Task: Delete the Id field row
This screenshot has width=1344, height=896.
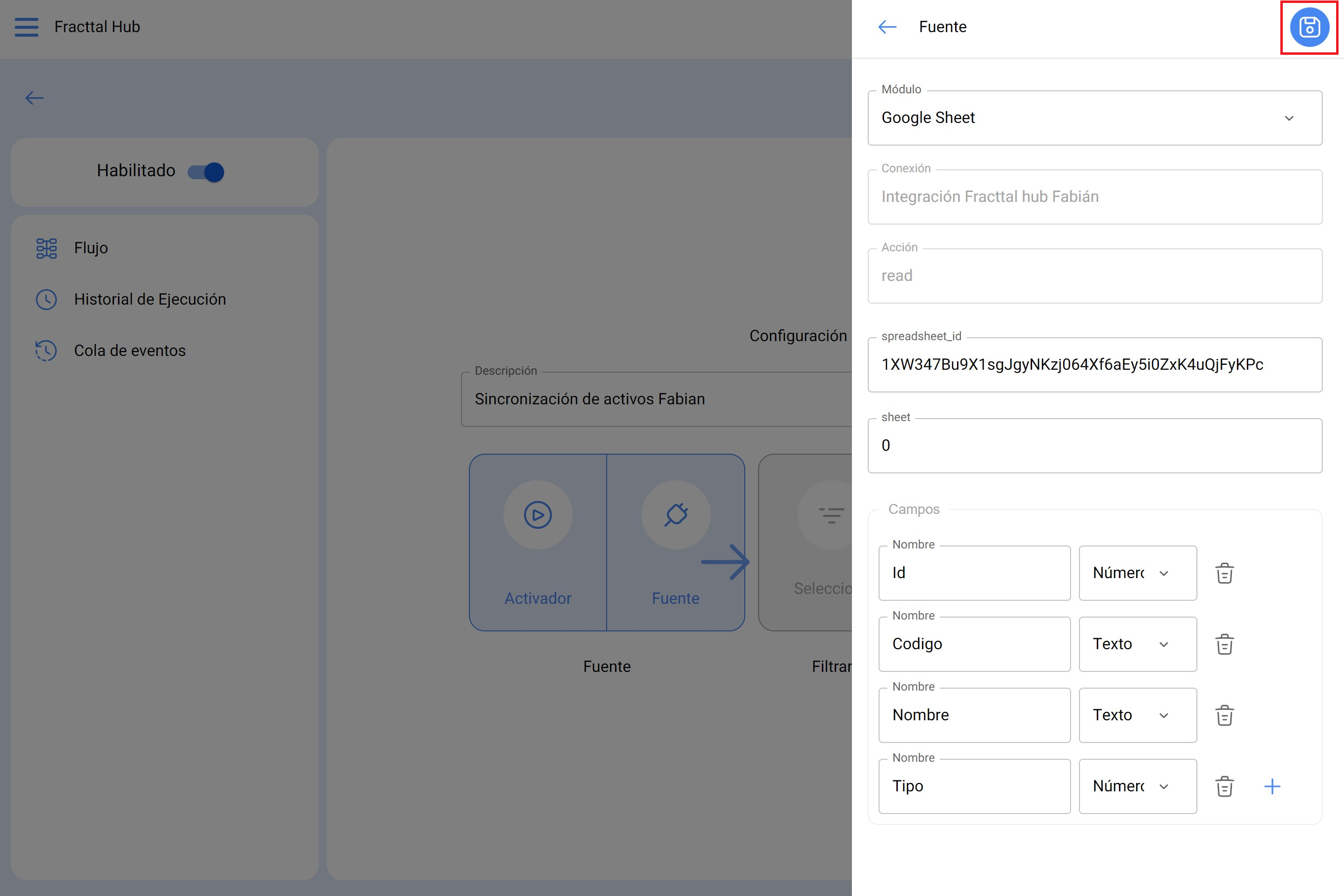Action: (x=1224, y=573)
